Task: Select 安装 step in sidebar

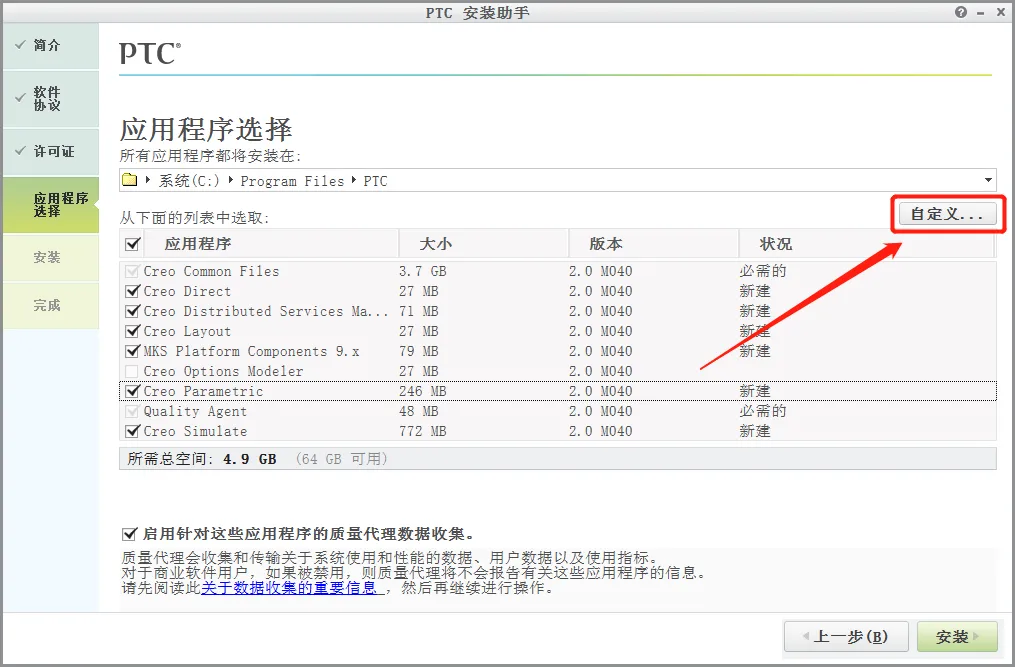Action: [51, 257]
